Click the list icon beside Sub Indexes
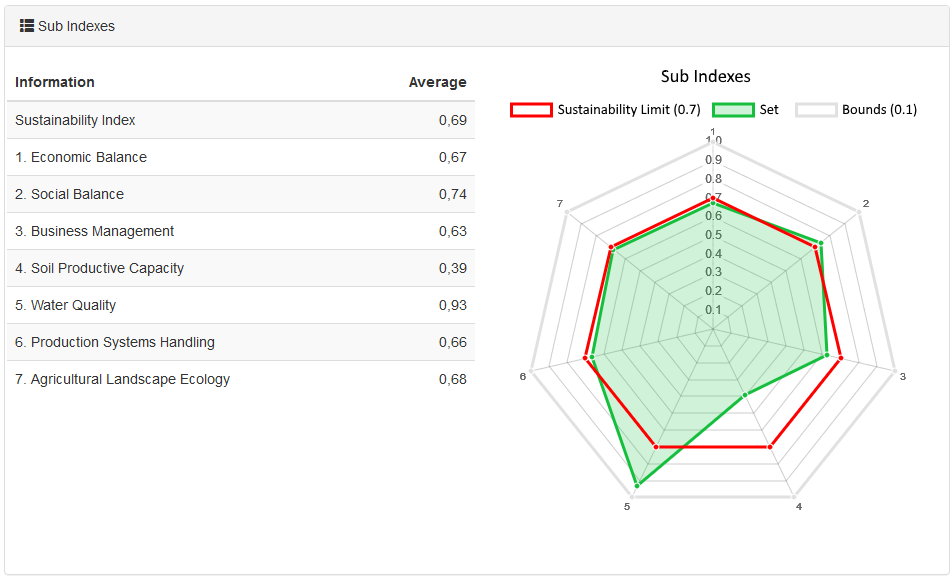This screenshot has height=581, width=952. [27, 26]
